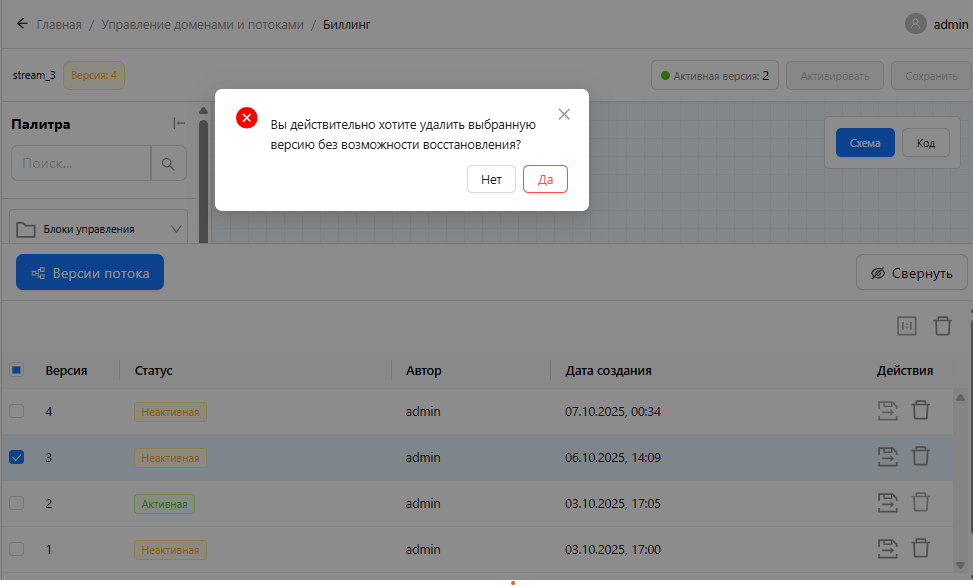
Task: Cancel deletion with the Нет button
Action: pyautogui.click(x=491, y=179)
